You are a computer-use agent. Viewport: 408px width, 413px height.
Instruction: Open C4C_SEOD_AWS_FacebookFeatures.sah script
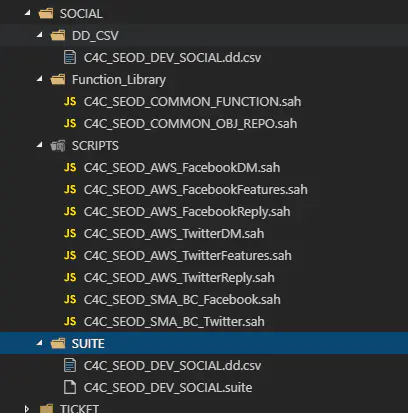(196, 190)
